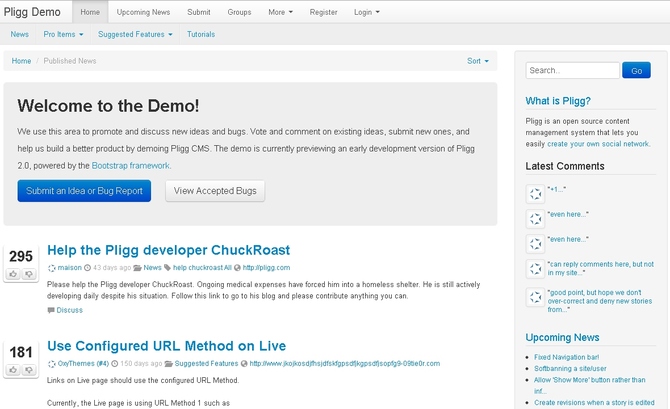Open Create revisions when a story is edited

click(594, 403)
